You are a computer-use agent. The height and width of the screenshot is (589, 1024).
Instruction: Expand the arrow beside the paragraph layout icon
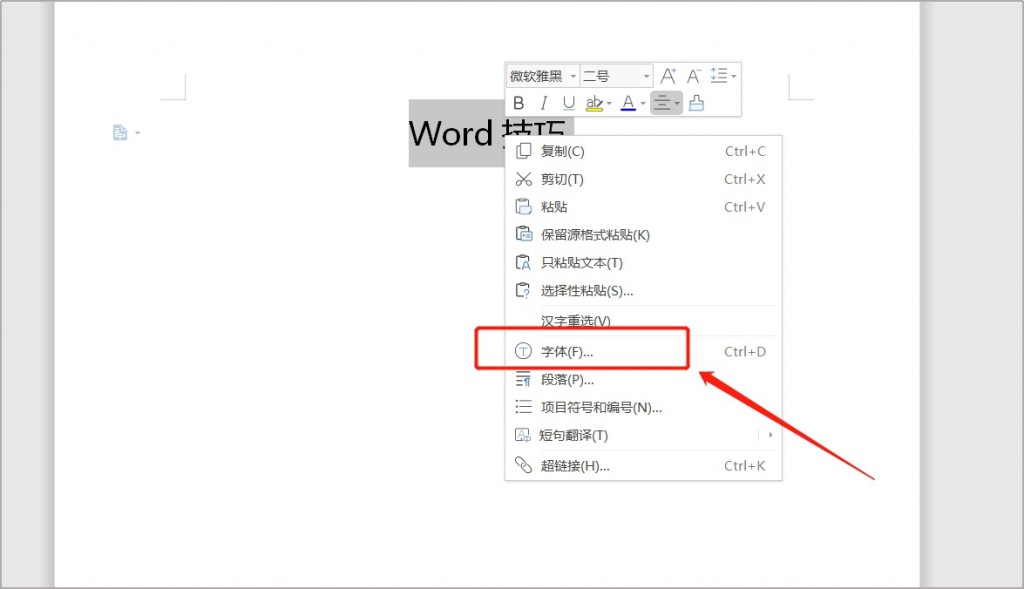point(137,133)
